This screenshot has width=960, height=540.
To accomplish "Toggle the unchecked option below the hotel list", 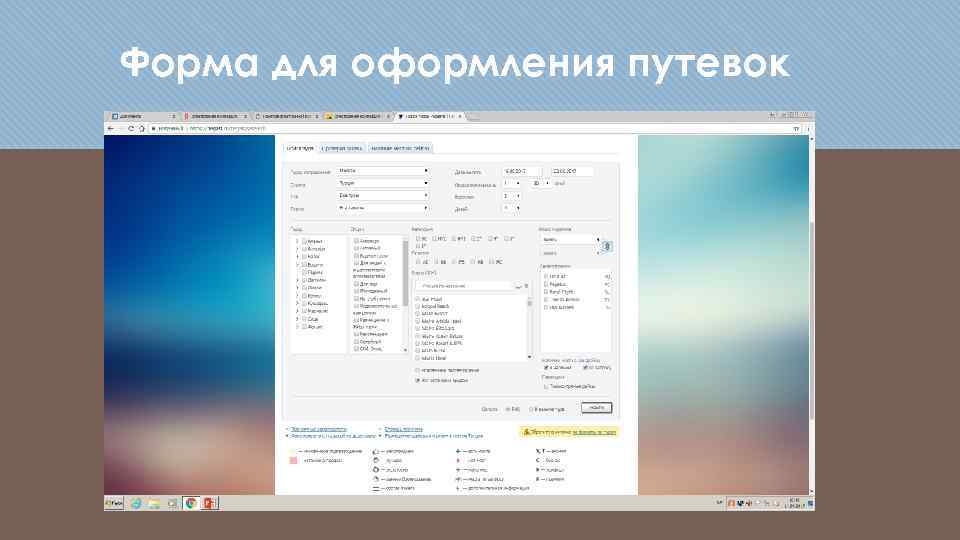I will tap(418, 370).
